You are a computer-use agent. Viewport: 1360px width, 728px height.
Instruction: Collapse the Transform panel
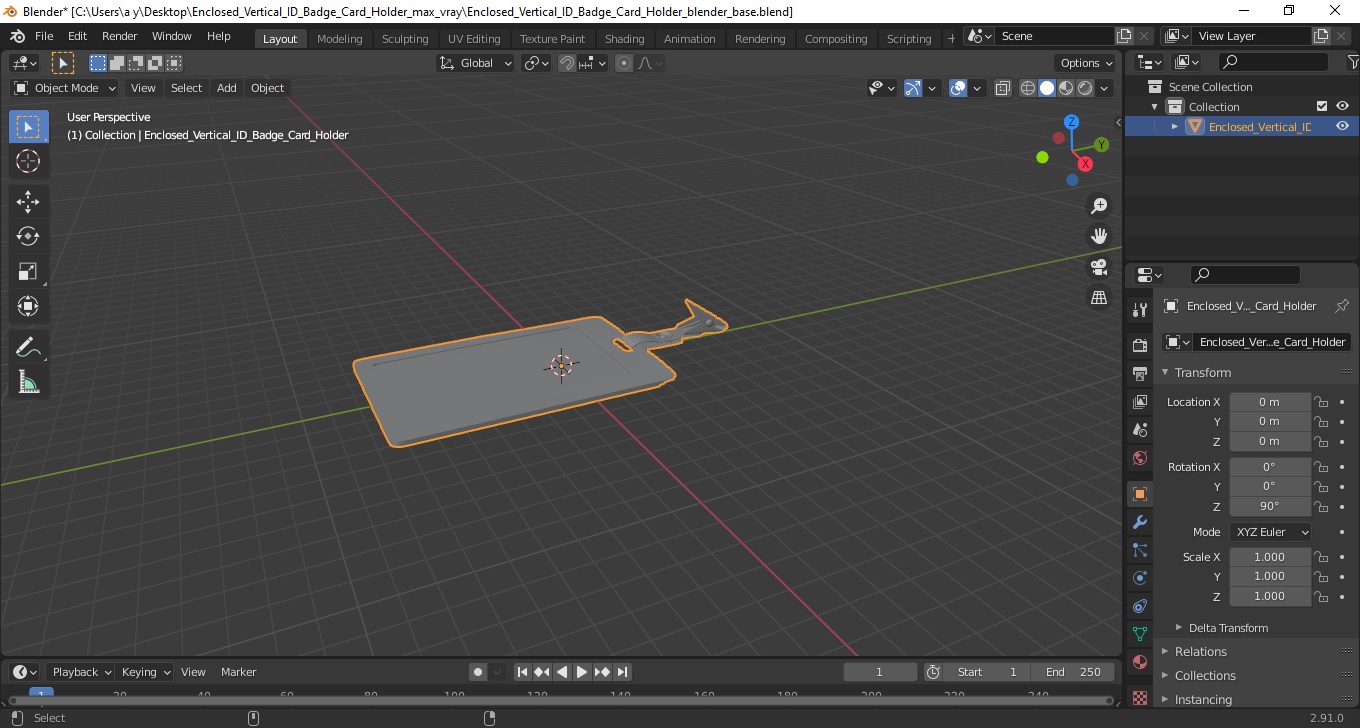click(x=1202, y=372)
